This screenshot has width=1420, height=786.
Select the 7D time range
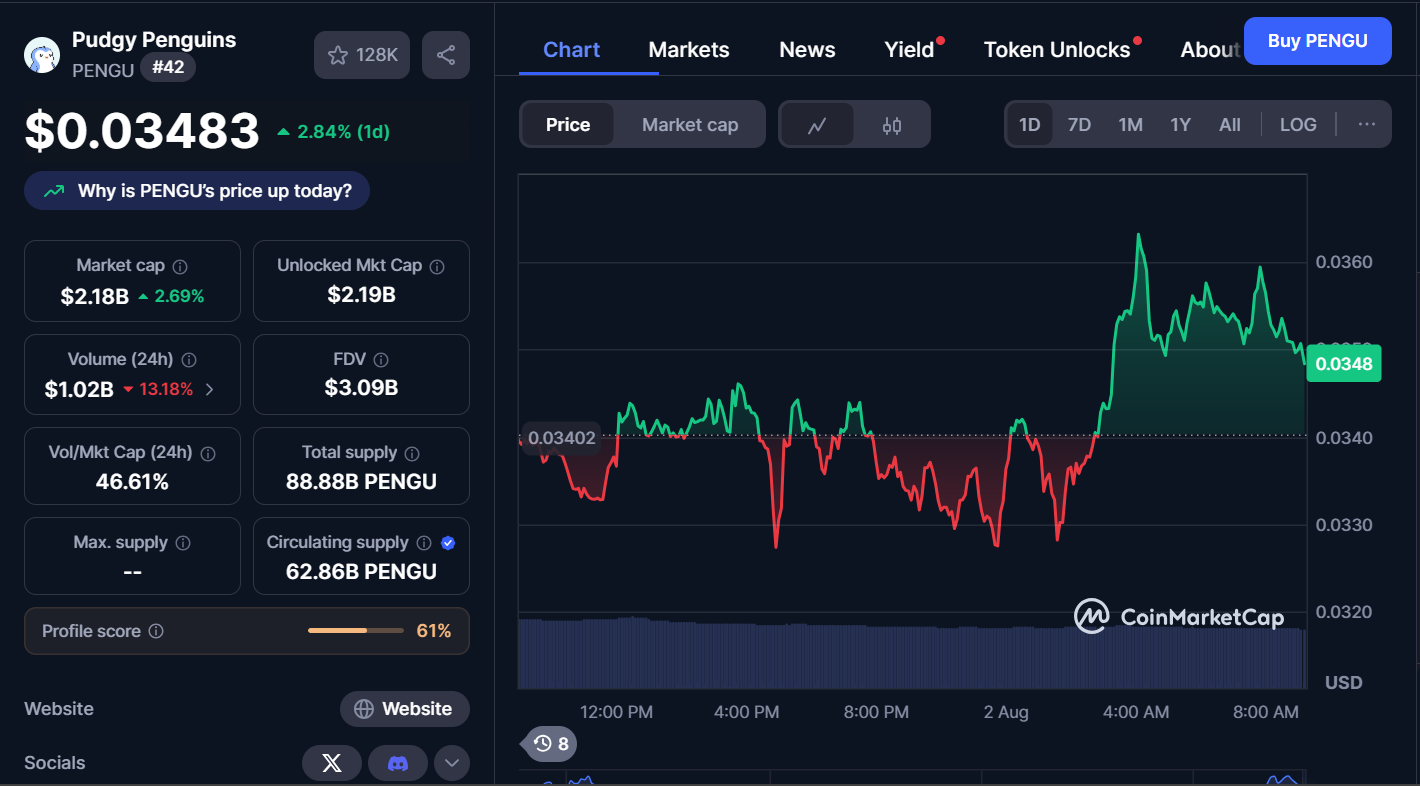coord(1080,125)
